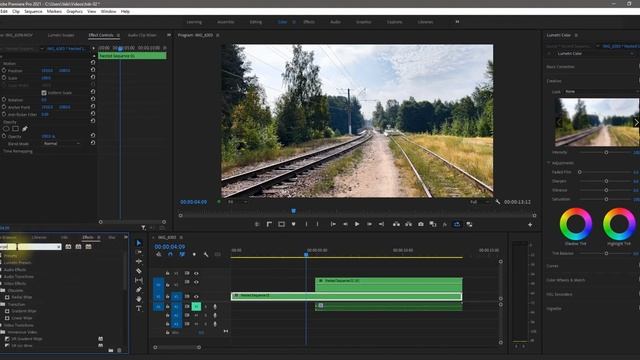The image size is (640, 360).
Task: Hide track V1 using its eye icon
Action: (196, 297)
